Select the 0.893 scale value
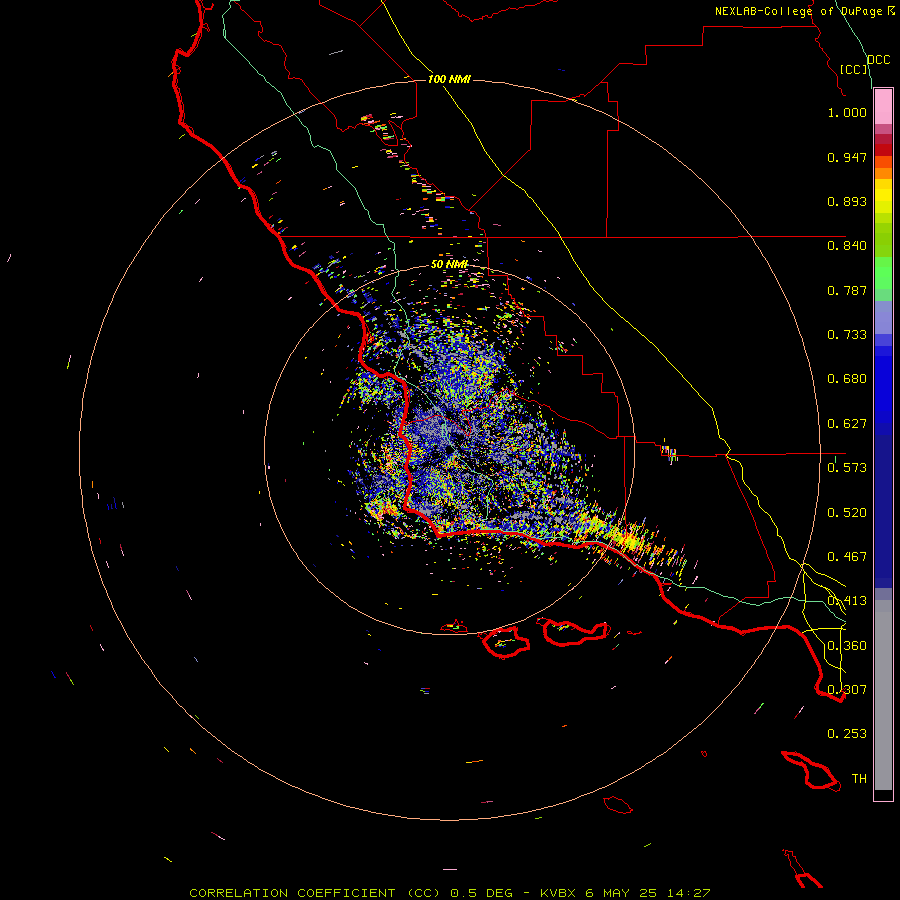 click(x=847, y=201)
